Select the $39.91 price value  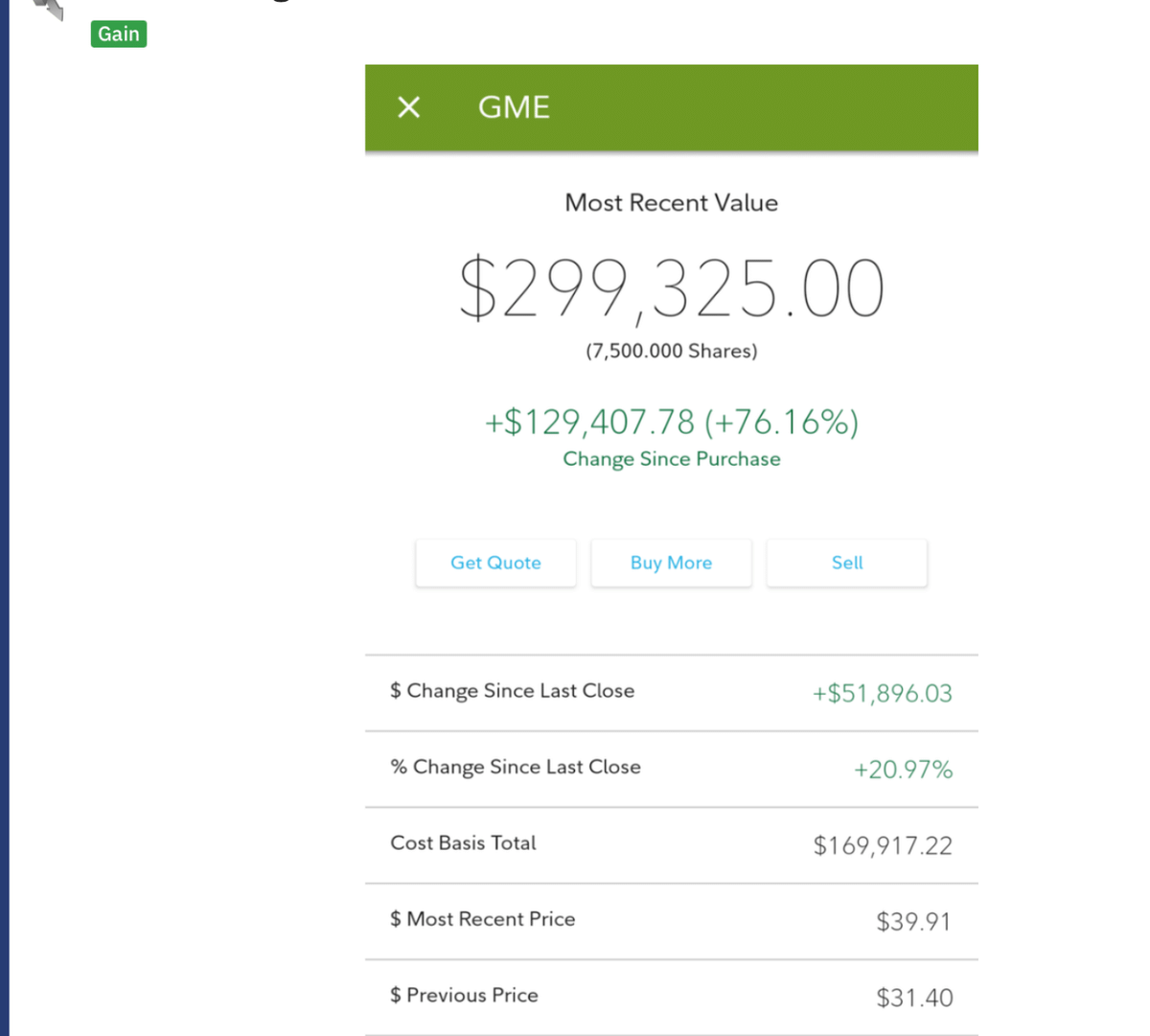click(913, 922)
